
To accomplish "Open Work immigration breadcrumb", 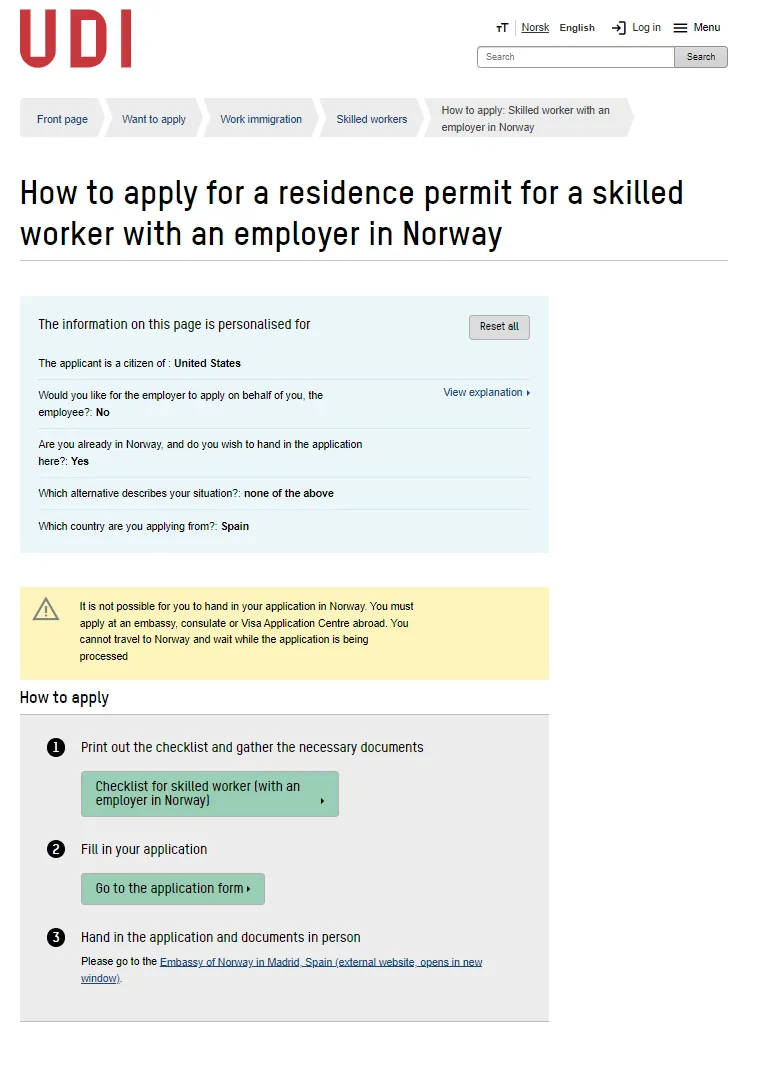I will 261,119.
